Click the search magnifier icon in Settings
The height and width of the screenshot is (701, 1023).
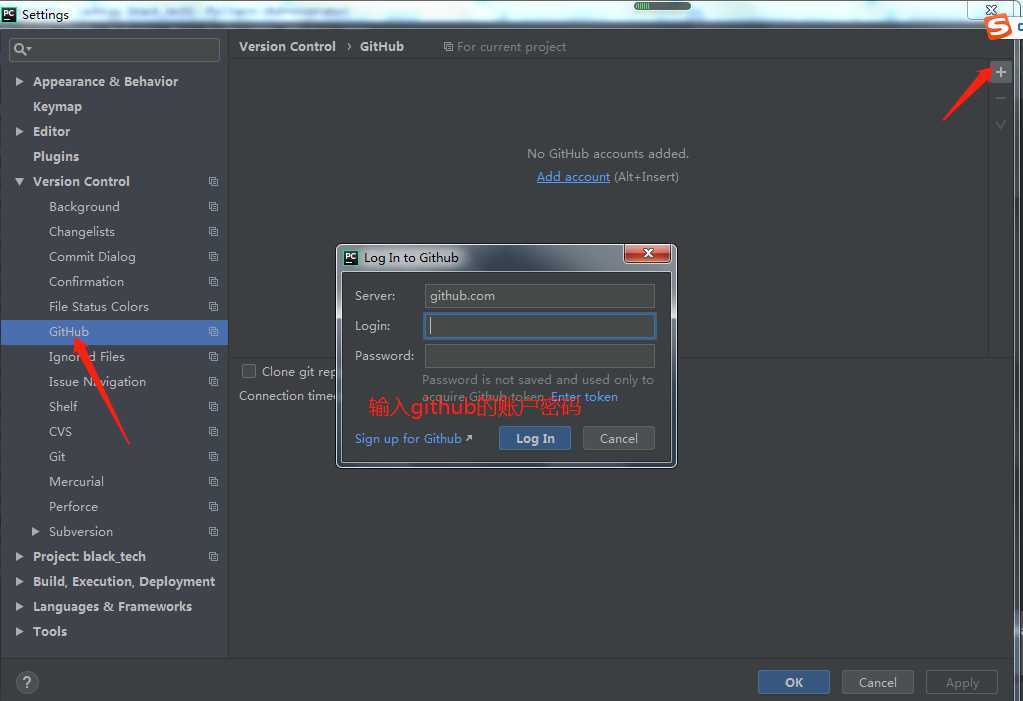[x=21, y=49]
